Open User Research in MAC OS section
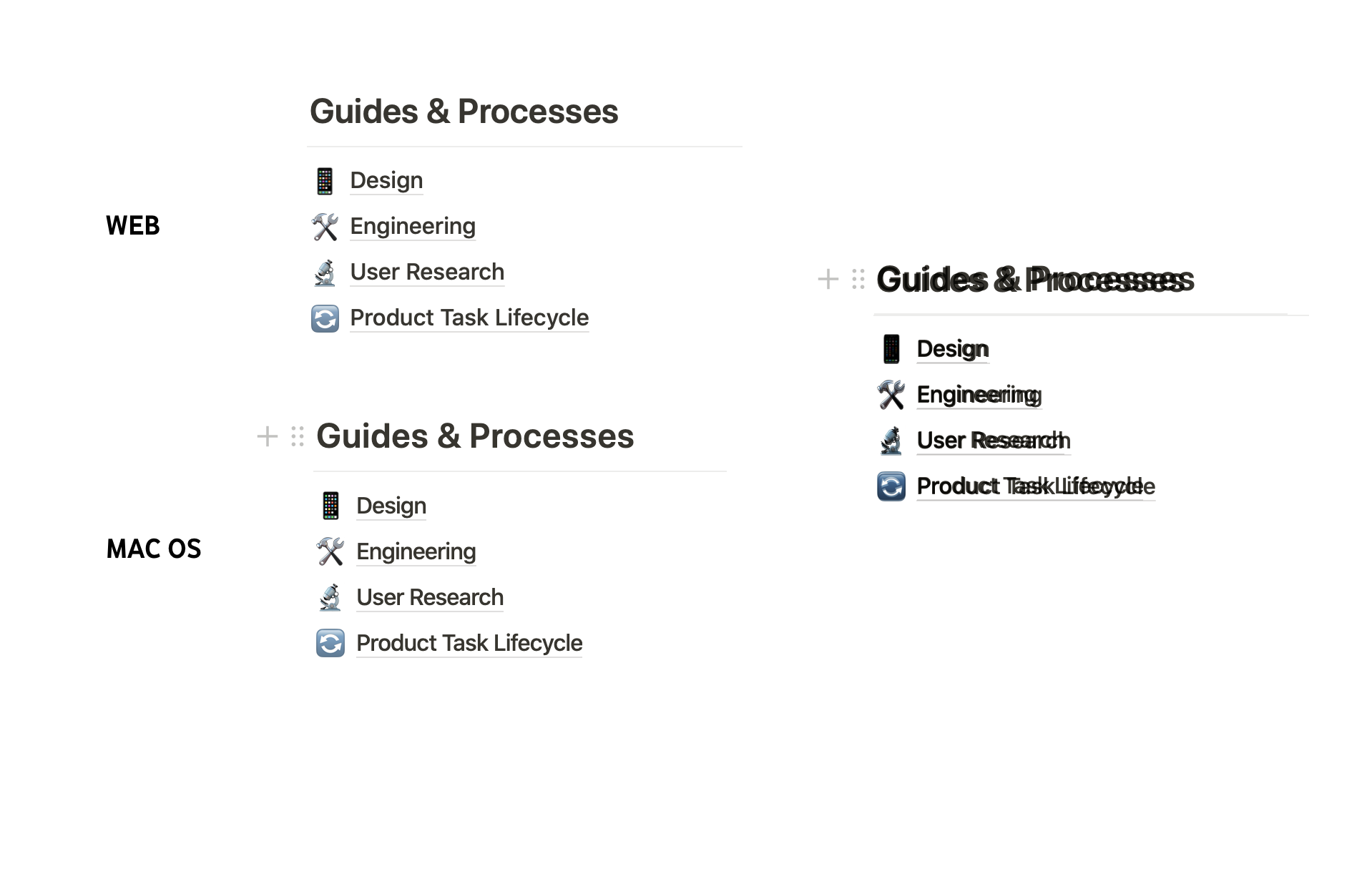This screenshot has width=1372, height=884. 430,597
